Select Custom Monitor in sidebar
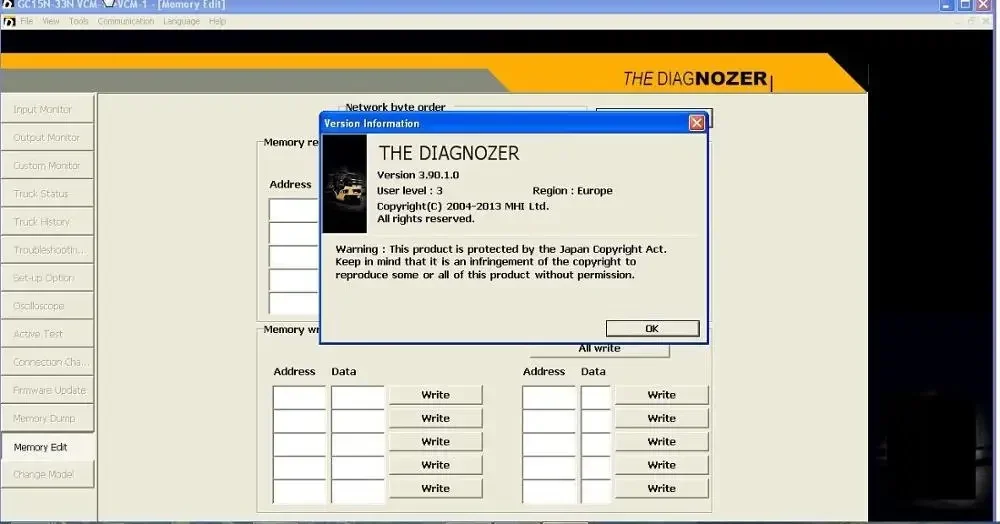The width and height of the screenshot is (1000, 524). tap(48, 165)
